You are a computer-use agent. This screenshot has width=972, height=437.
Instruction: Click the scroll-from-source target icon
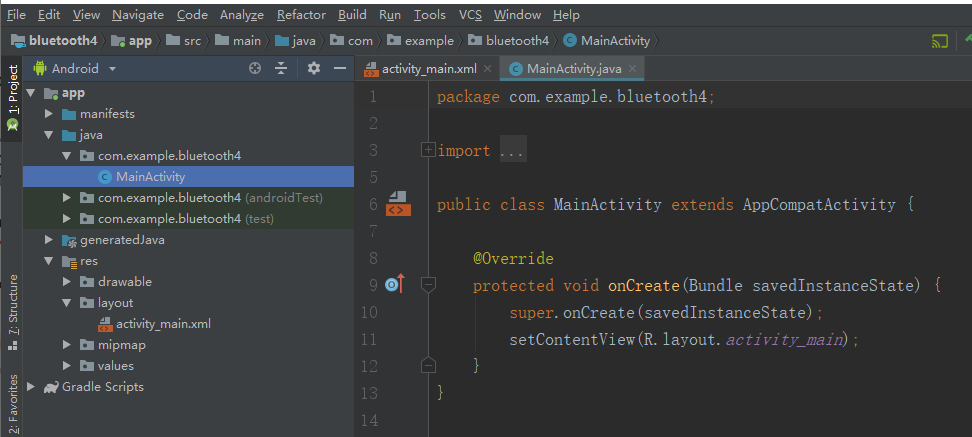[x=255, y=68]
